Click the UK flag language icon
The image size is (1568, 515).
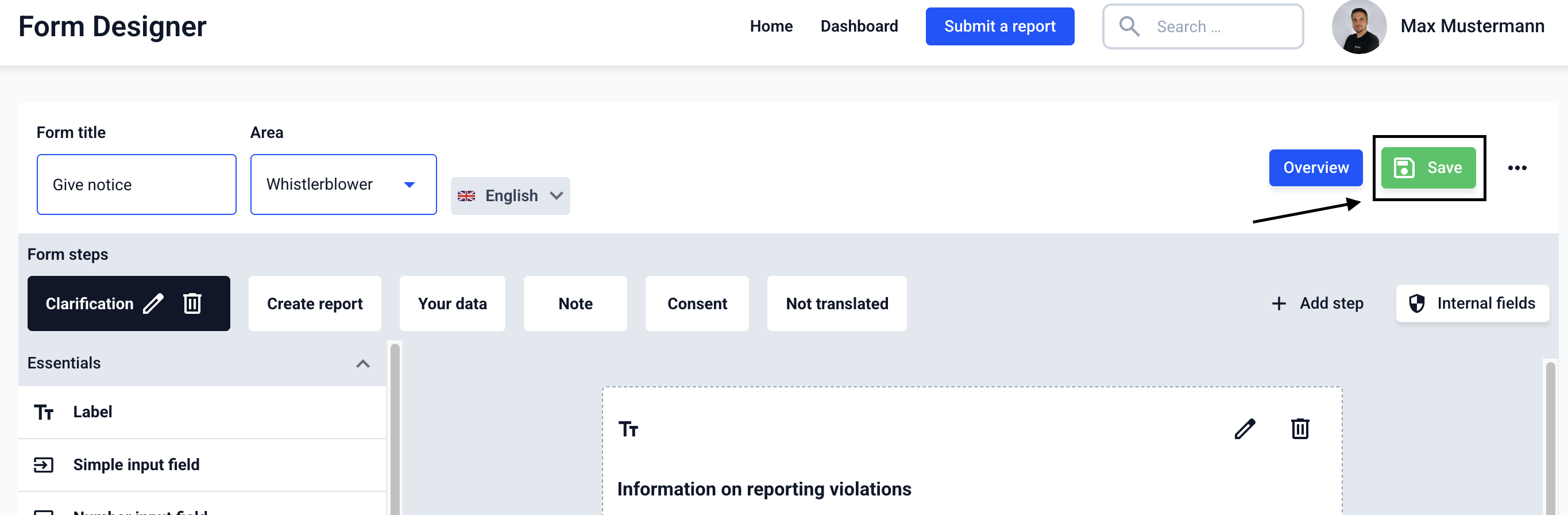coord(466,196)
